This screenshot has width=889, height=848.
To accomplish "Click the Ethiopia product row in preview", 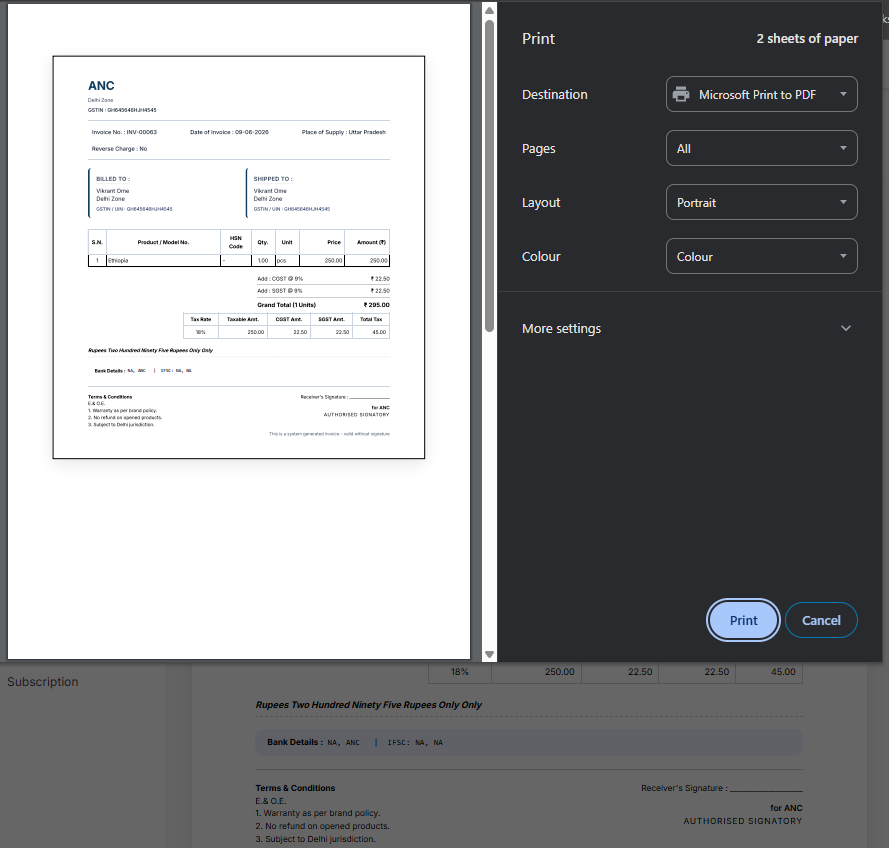I will coord(239,261).
